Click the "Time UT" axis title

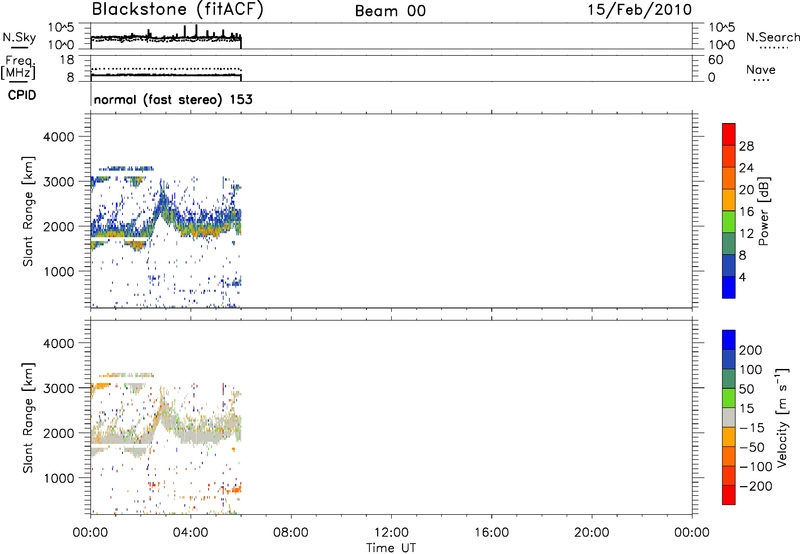[x=391, y=548]
